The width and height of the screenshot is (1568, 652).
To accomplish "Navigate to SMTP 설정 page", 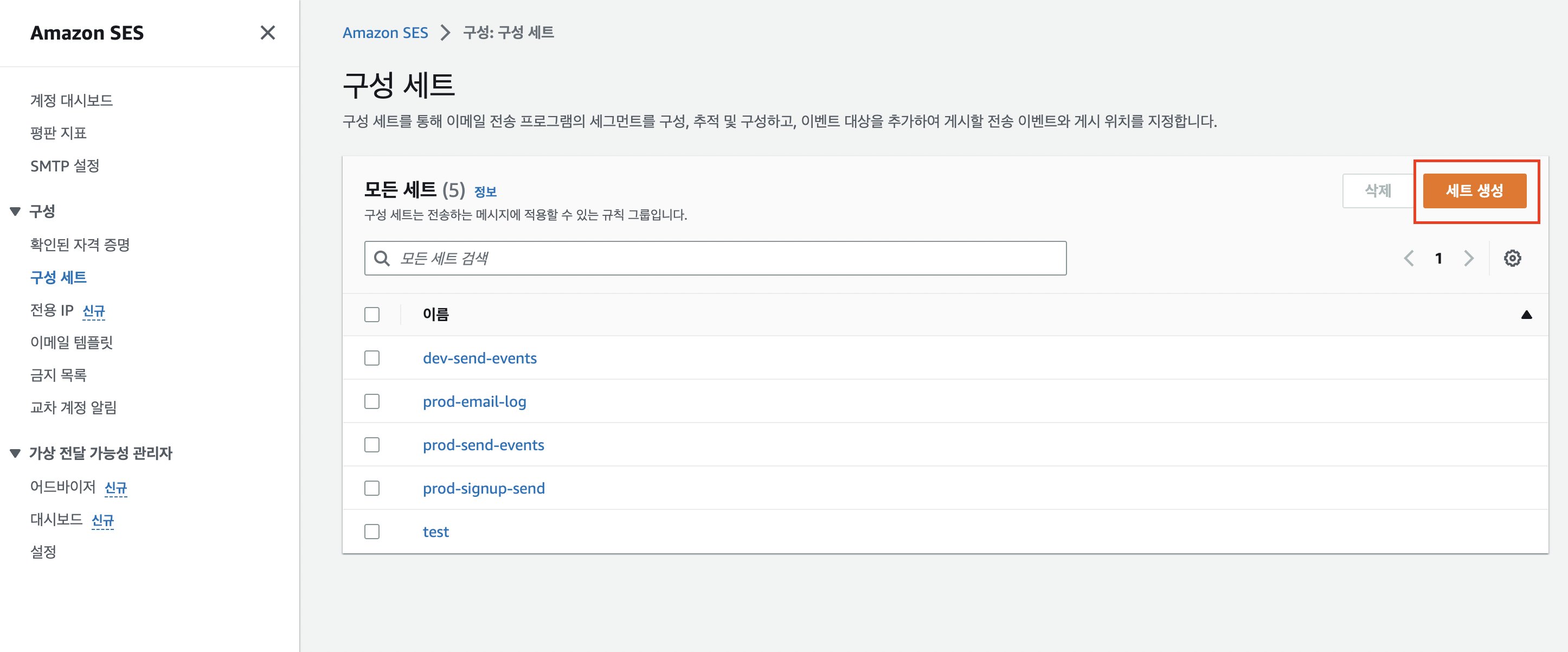I will [x=65, y=165].
